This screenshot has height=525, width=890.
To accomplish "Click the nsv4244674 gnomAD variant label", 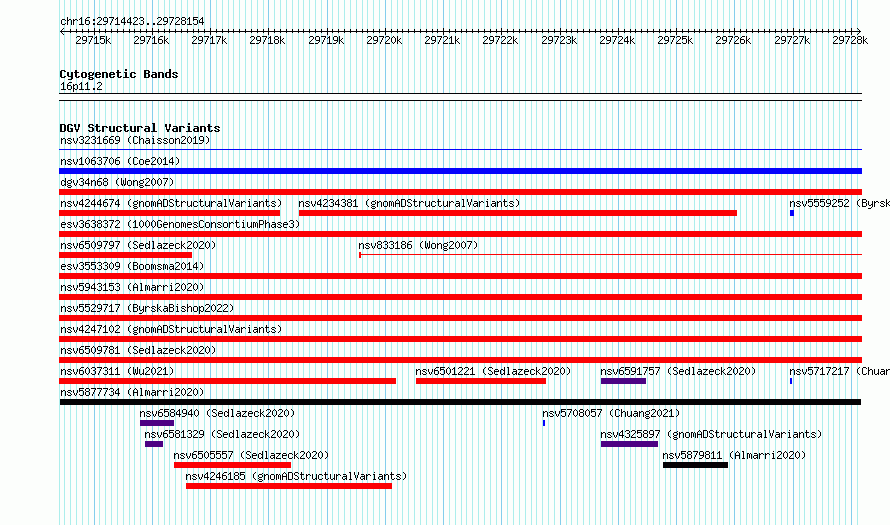I will (x=171, y=203).
